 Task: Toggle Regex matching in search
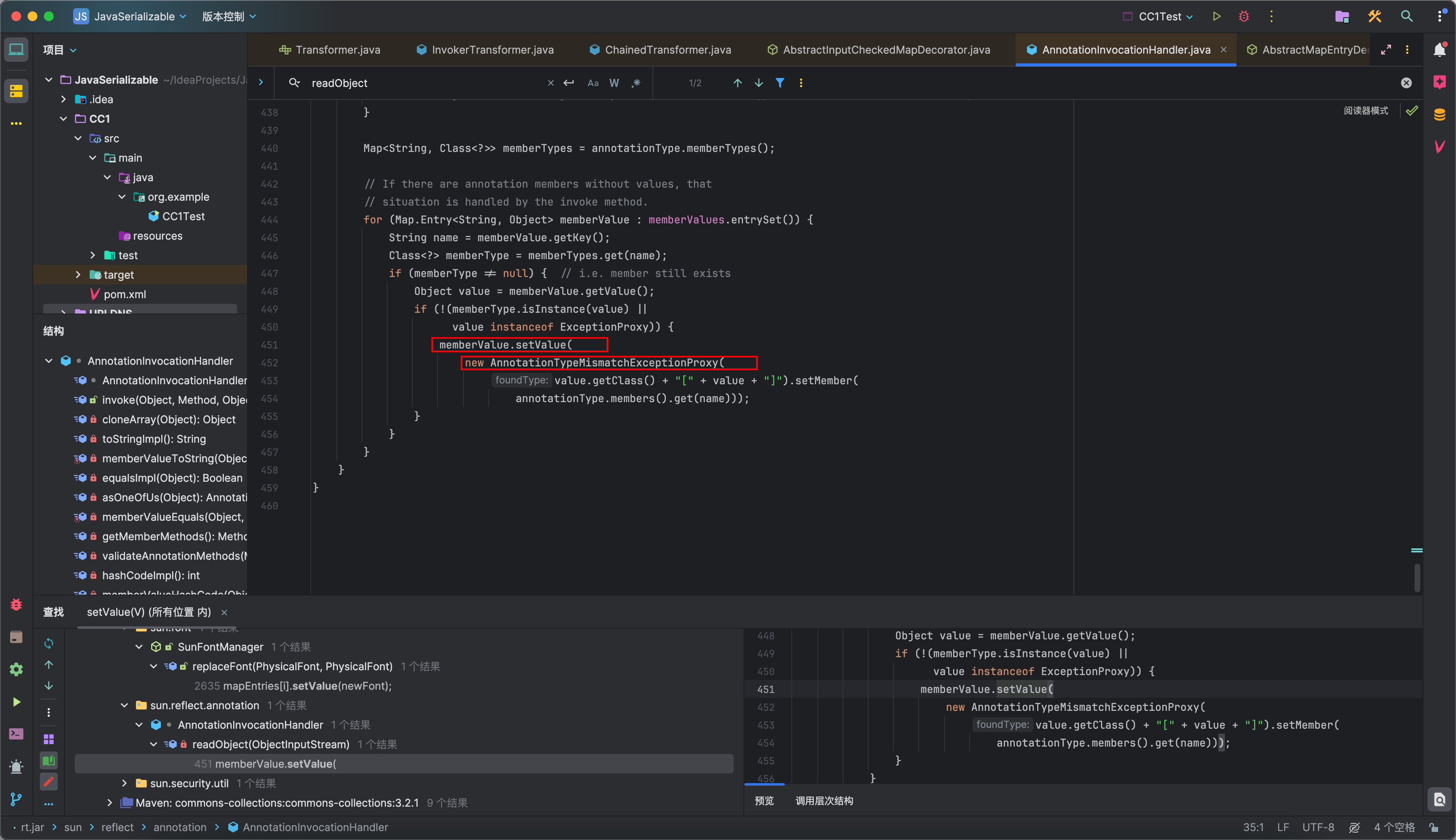click(636, 83)
